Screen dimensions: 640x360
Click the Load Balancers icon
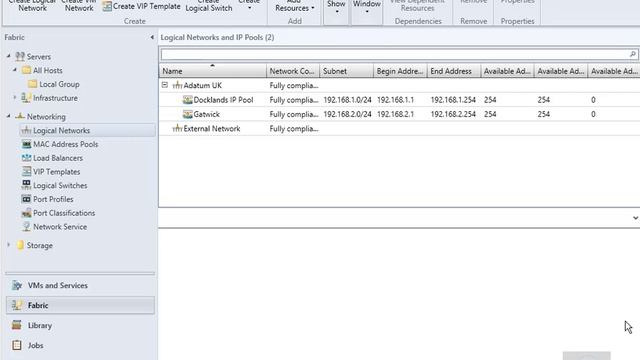coord(26,158)
